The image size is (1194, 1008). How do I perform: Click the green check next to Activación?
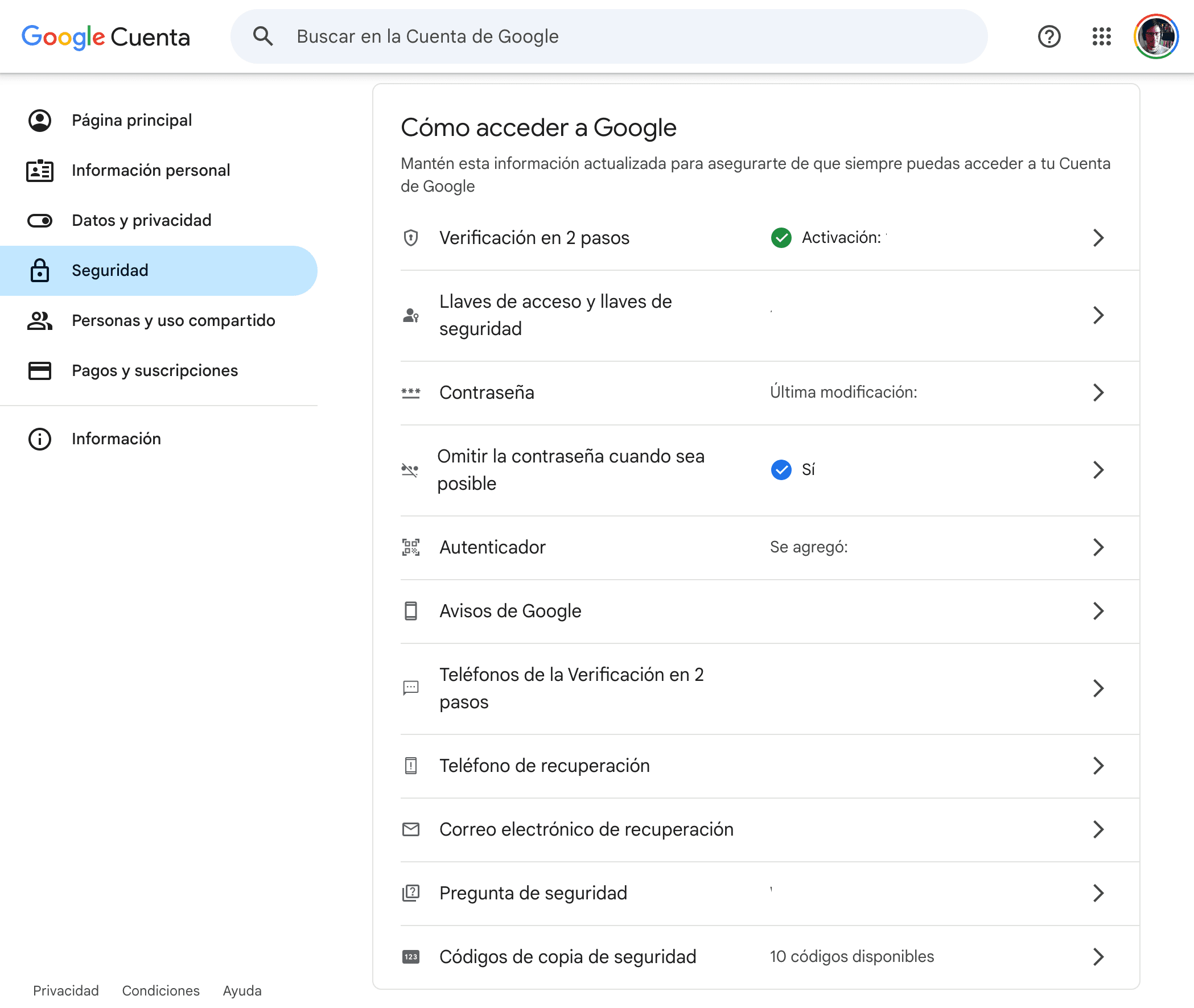781,238
